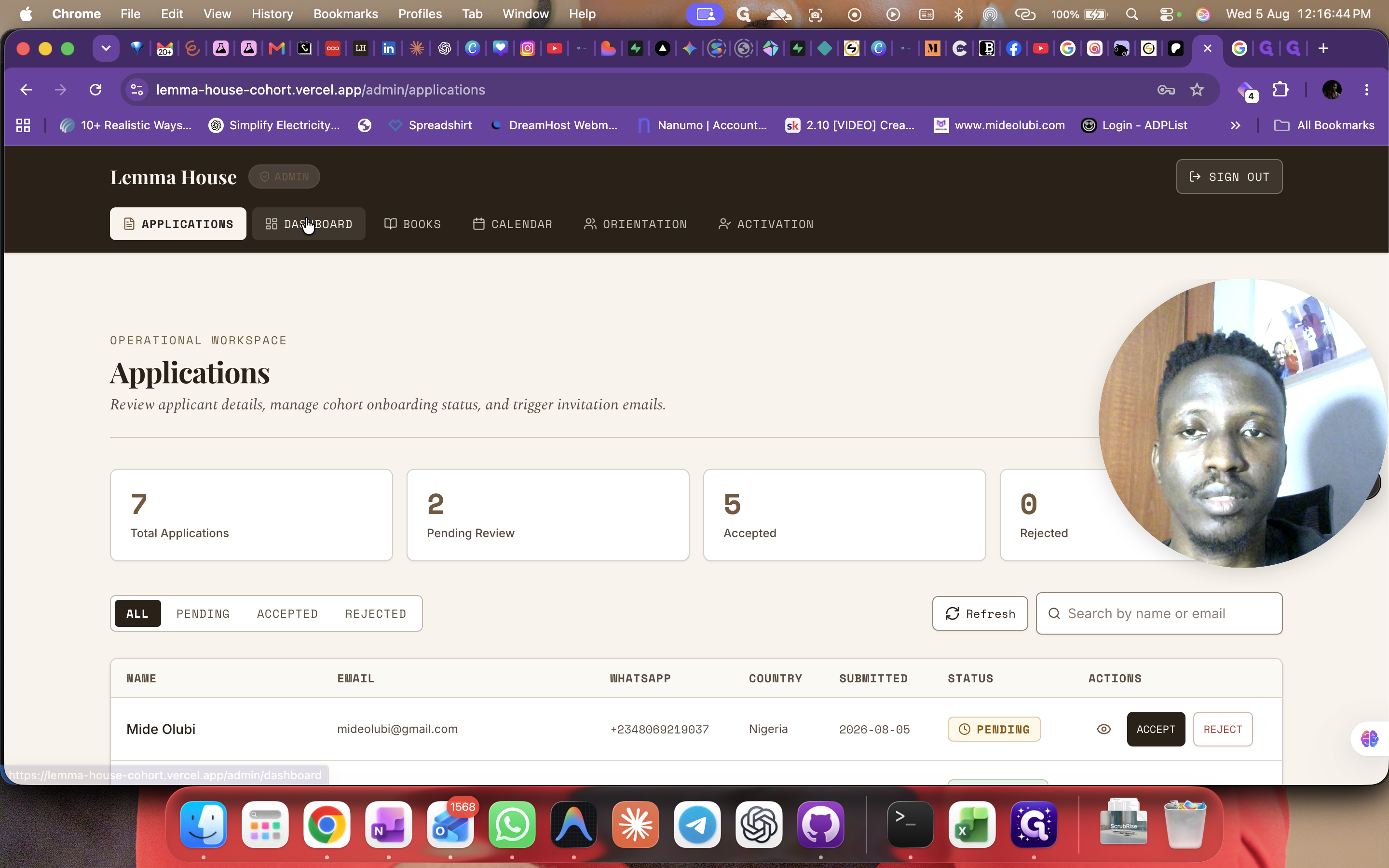
Task: Sign out of Lemma House admin
Action: point(1229,177)
